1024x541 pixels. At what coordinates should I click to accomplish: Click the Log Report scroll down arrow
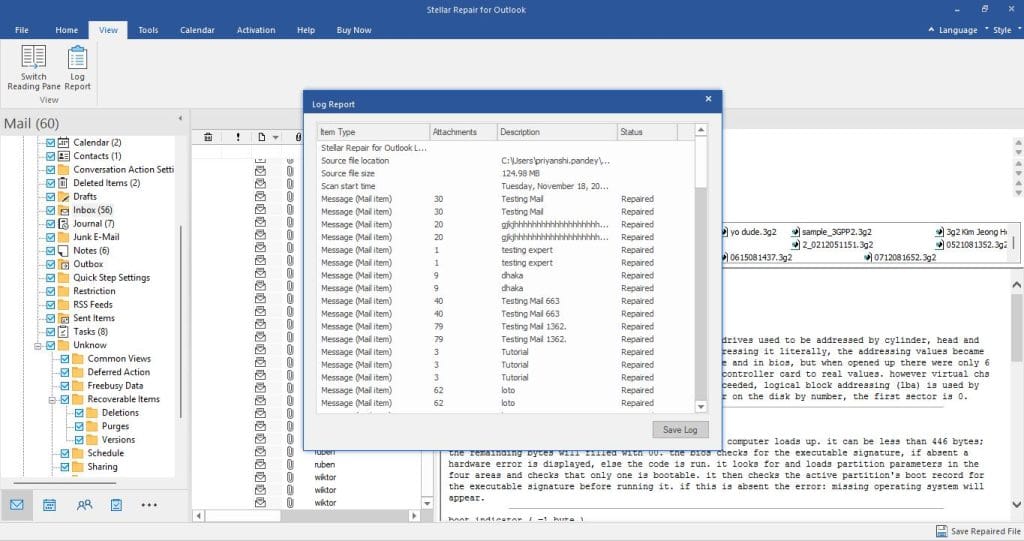point(701,406)
